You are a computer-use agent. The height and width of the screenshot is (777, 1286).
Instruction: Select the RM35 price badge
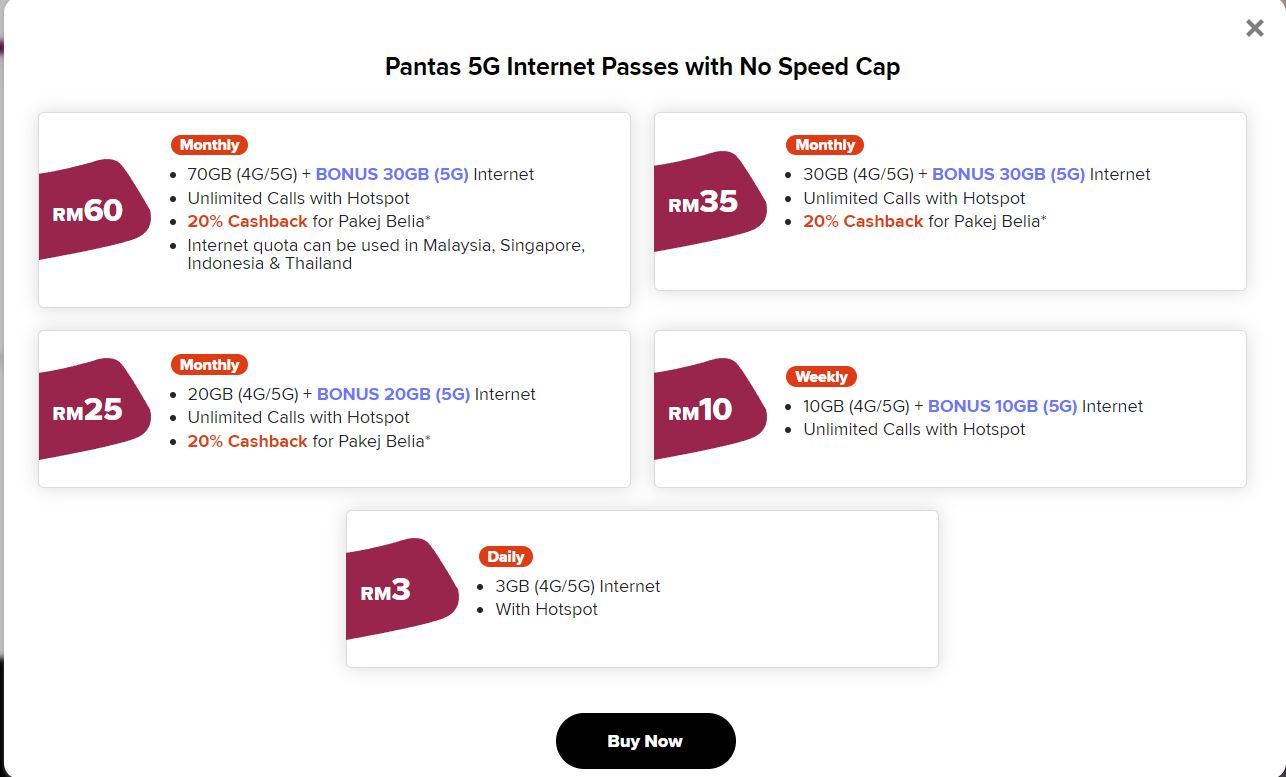tap(703, 203)
